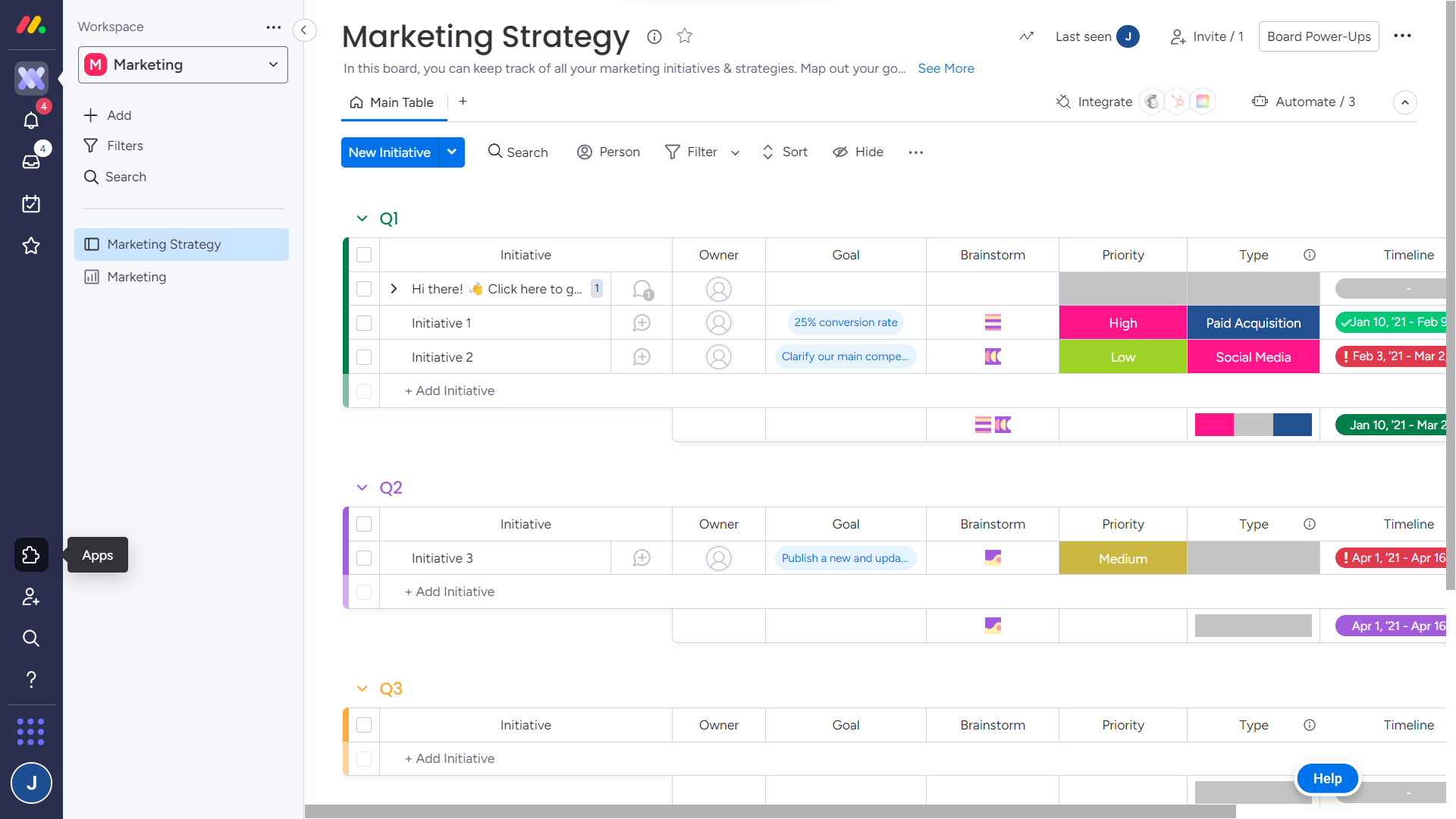Open New Initiative dropdown arrow

tap(452, 152)
